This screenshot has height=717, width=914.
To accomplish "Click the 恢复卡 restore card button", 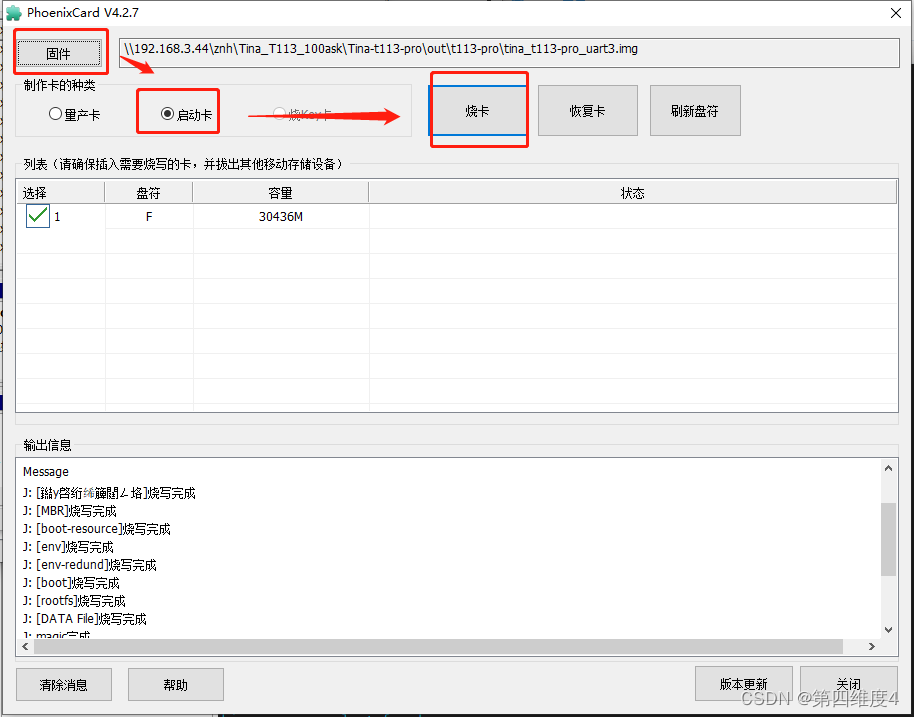I will 588,110.
